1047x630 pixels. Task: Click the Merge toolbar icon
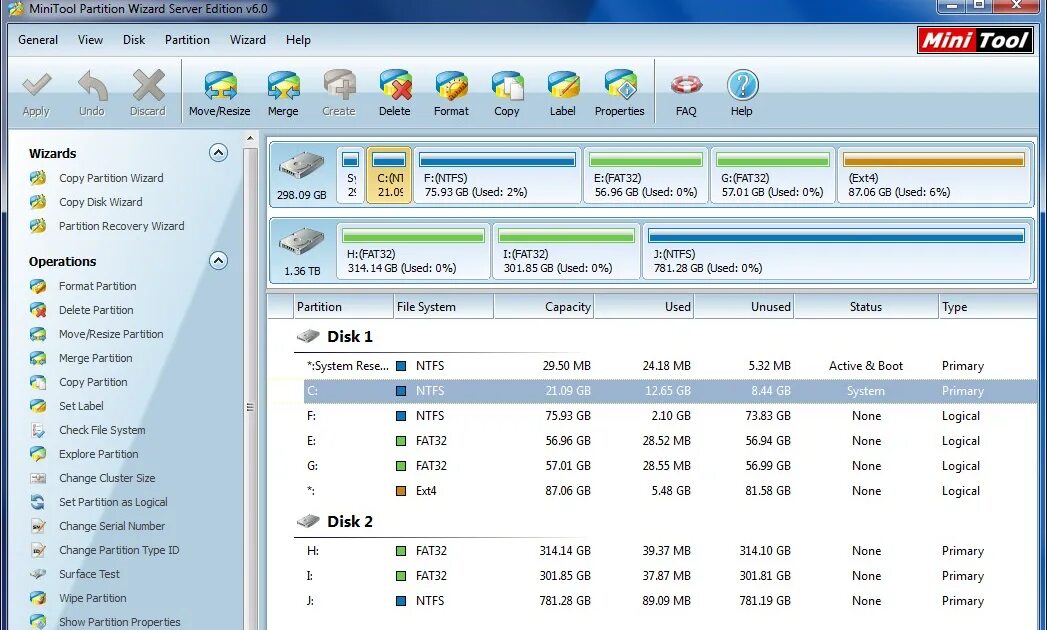(283, 86)
